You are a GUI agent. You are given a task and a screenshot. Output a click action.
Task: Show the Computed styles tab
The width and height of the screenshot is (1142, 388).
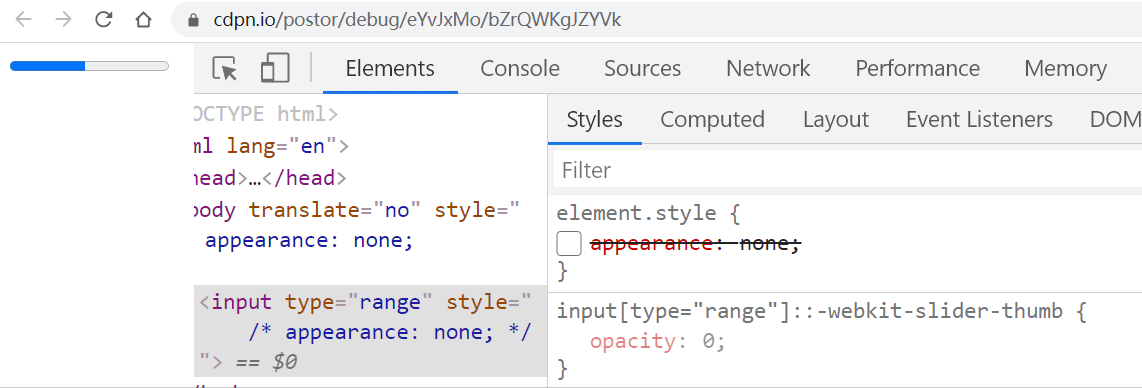click(x=712, y=119)
